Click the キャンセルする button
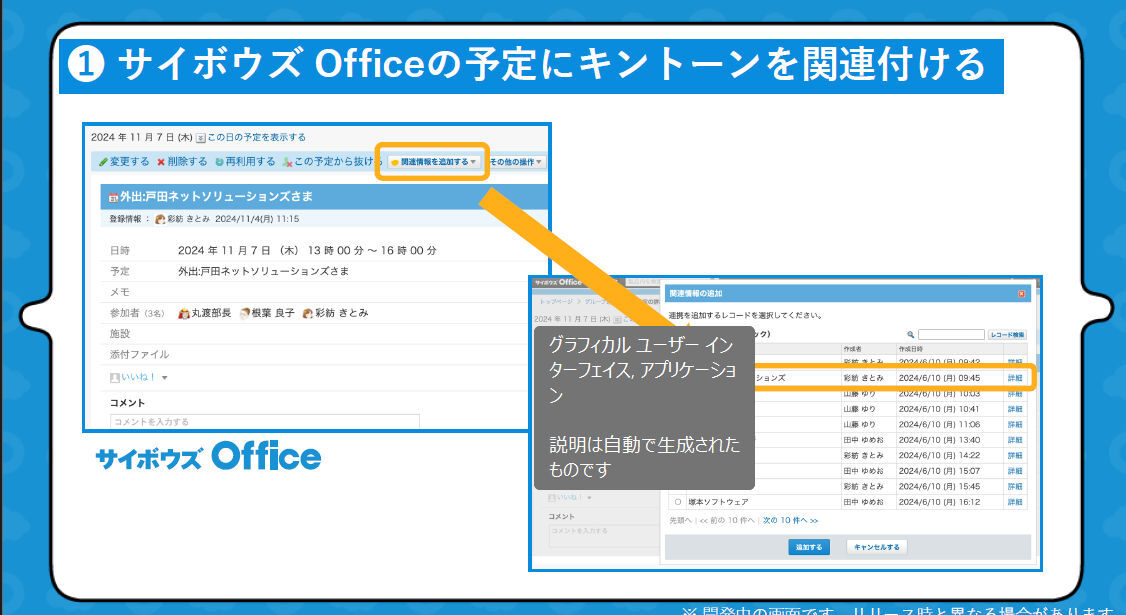 [876, 547]
